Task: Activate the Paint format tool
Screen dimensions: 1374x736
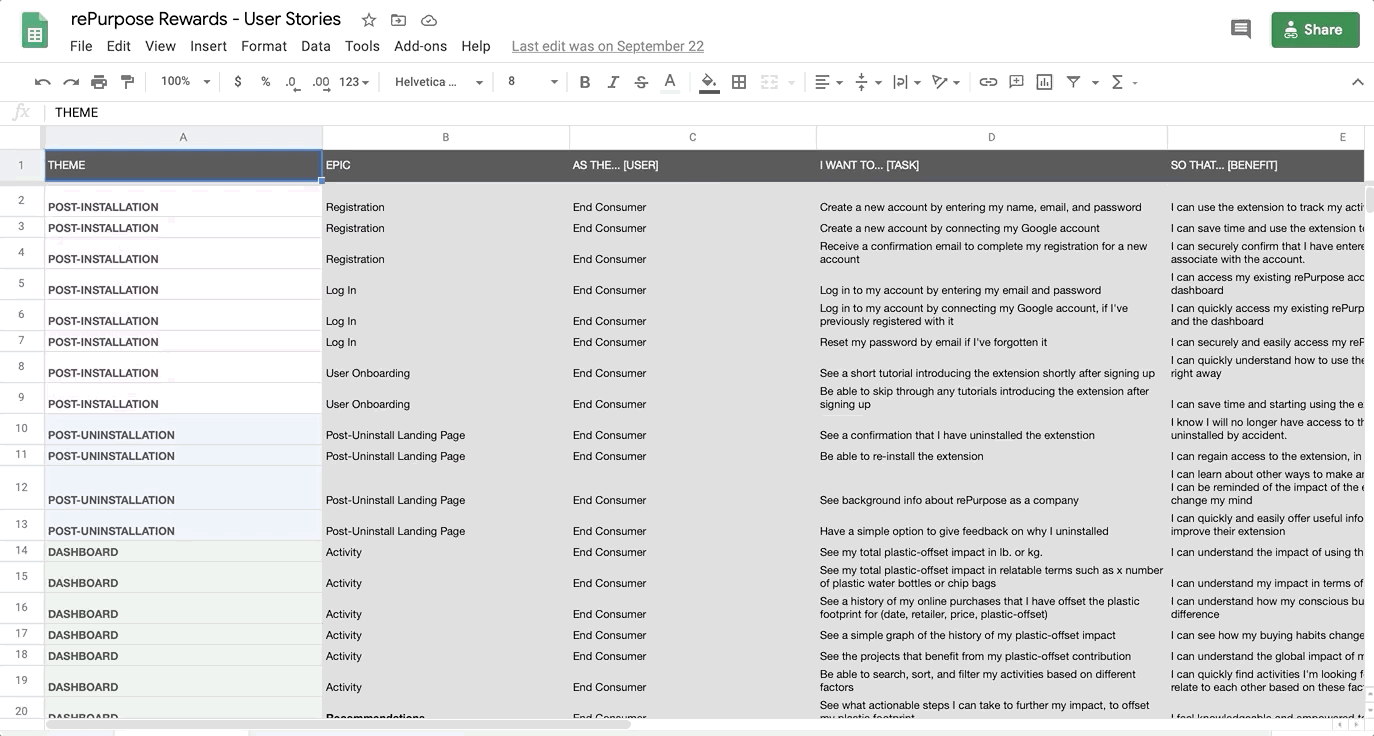Action: tap(127, 82)
